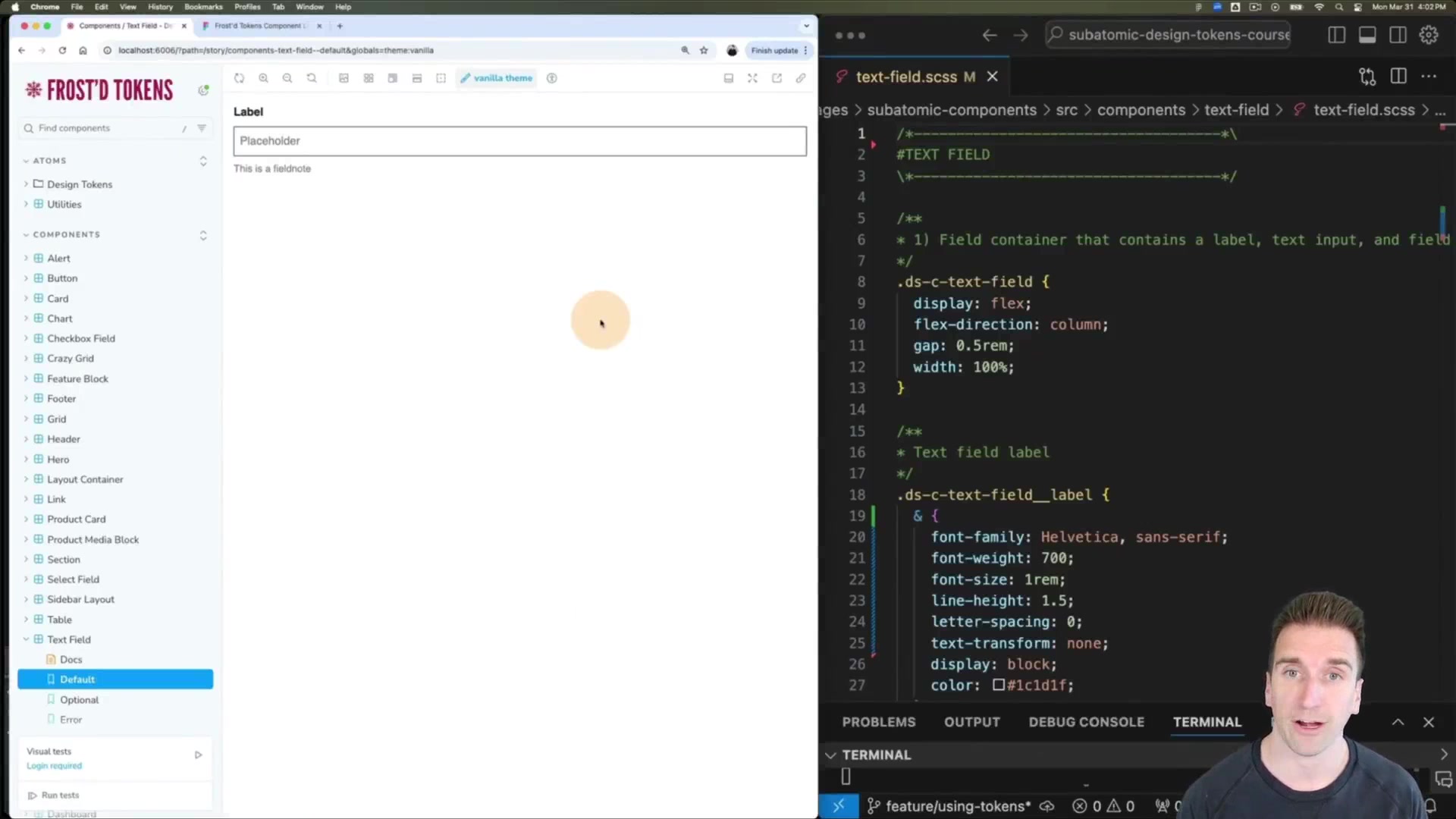Screen dimensions: 1456x819
Task: Toggle the measure tool
Action: pos(417,78)
